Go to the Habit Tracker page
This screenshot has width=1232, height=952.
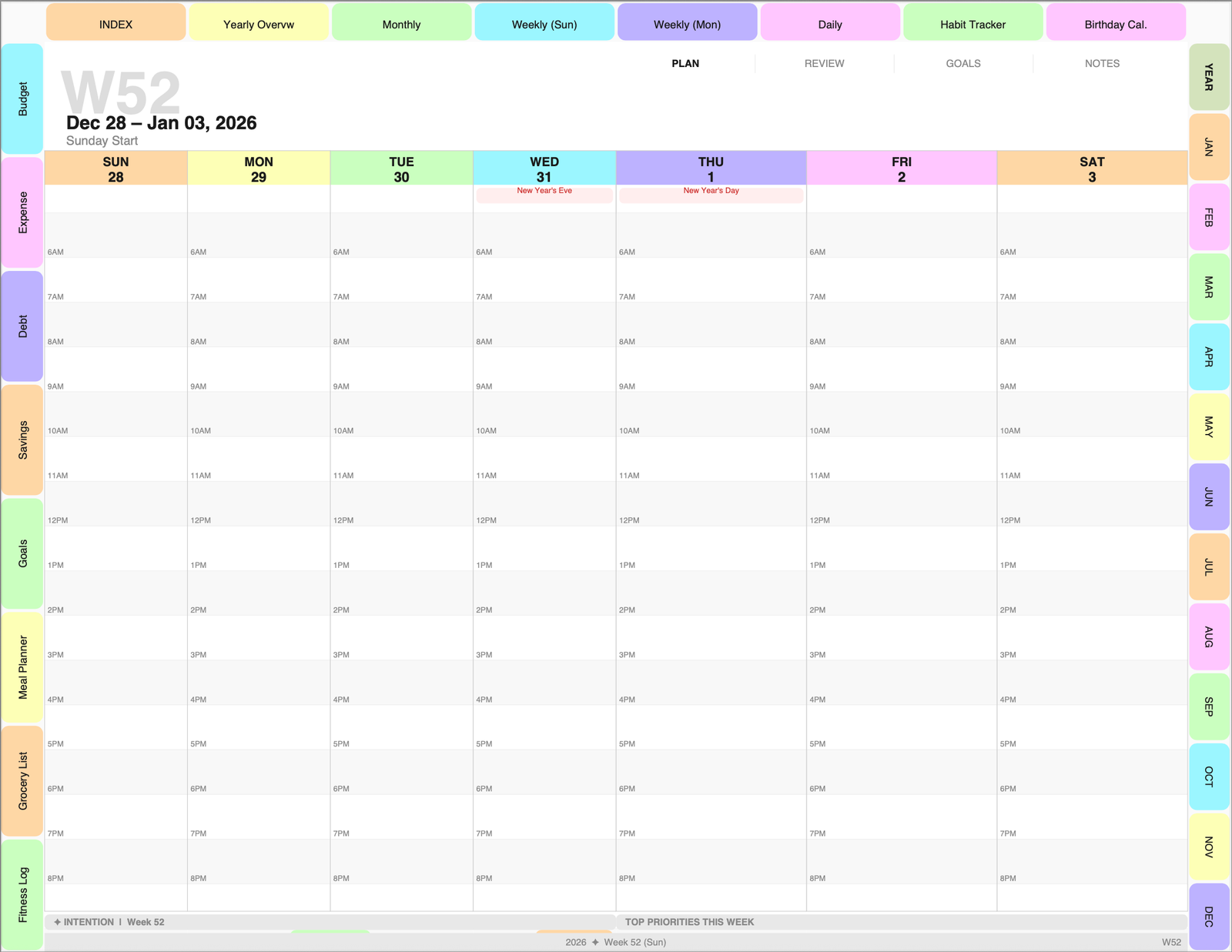pyautogui.click(x=972, y=24)
